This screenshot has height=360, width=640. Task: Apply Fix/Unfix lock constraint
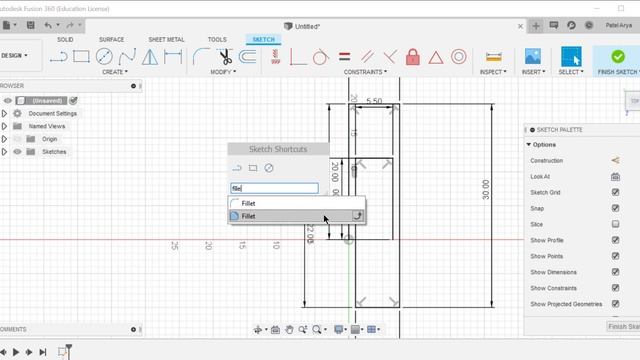click(413, 57)
